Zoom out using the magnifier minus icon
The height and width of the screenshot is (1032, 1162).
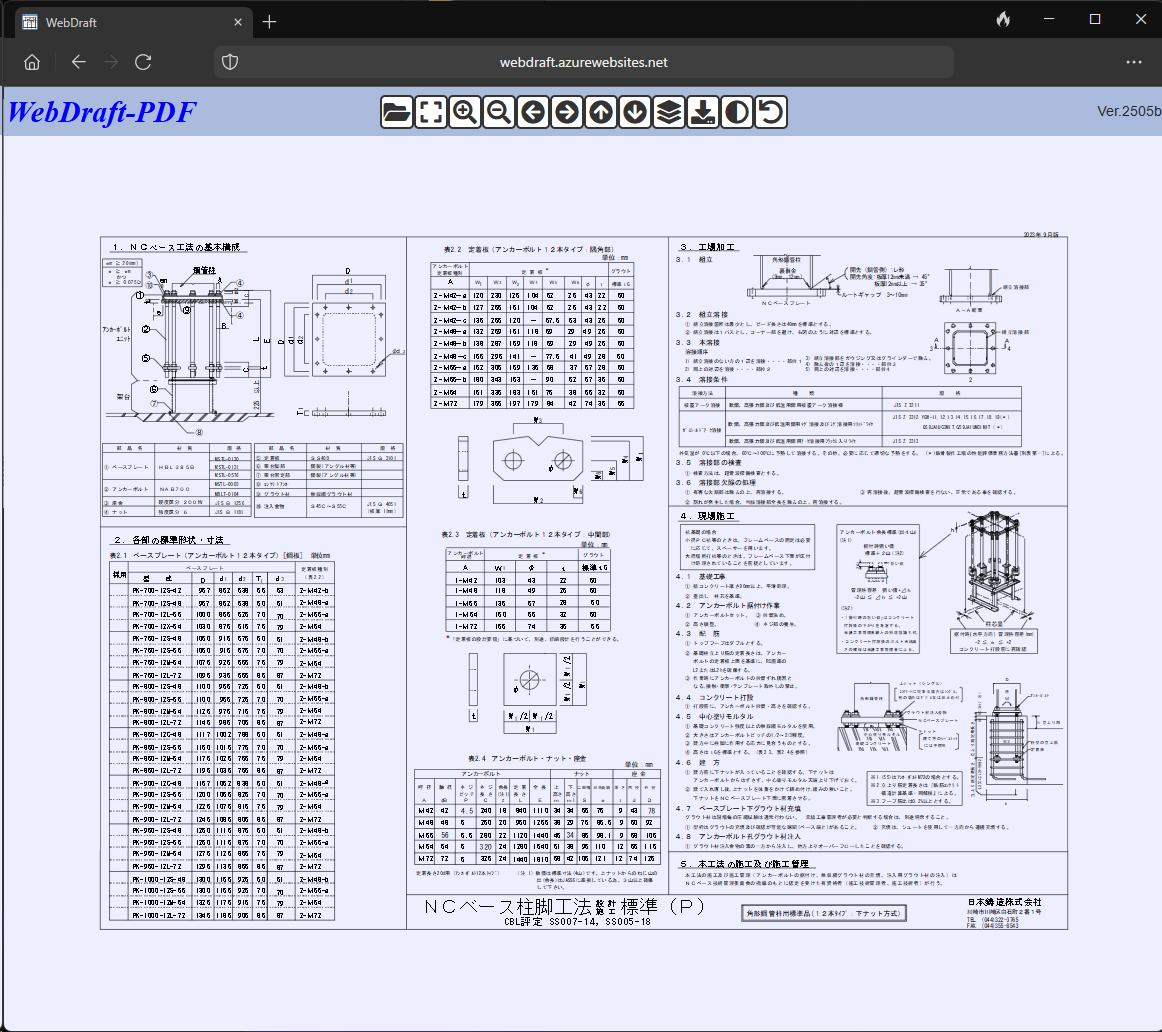click(x=499, y=113)
